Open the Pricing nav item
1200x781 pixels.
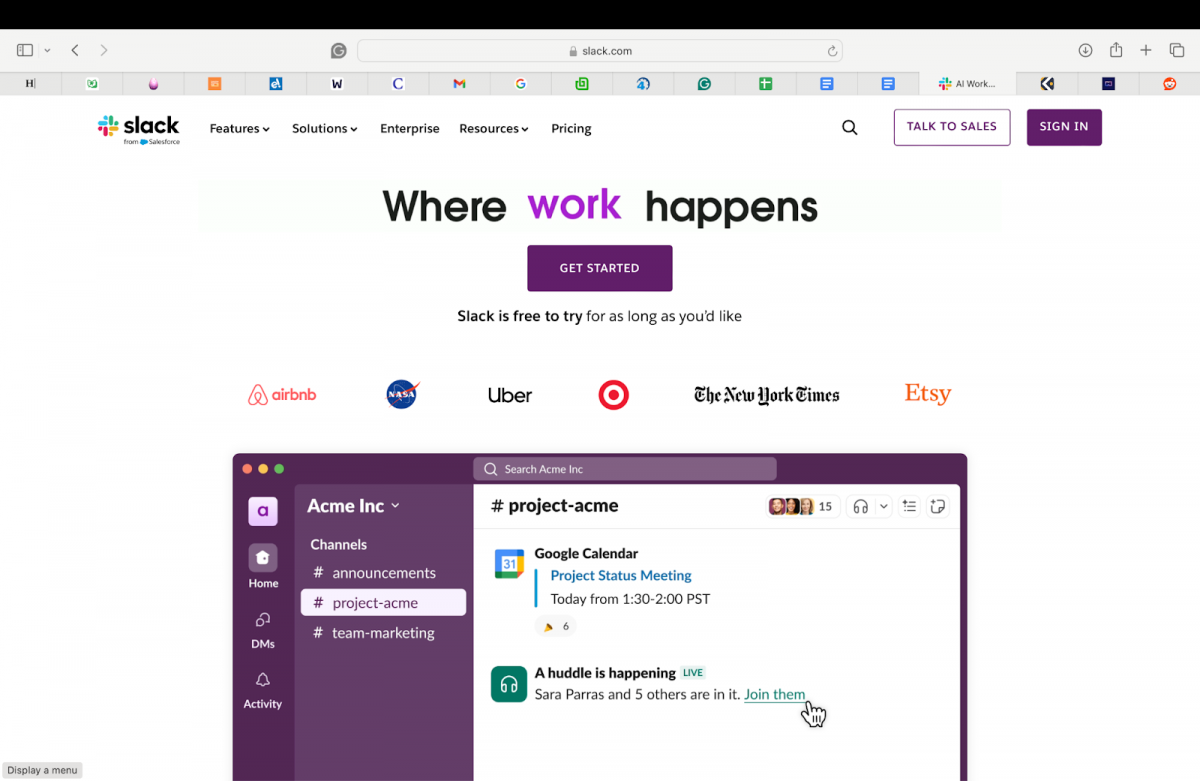point(571,128)
